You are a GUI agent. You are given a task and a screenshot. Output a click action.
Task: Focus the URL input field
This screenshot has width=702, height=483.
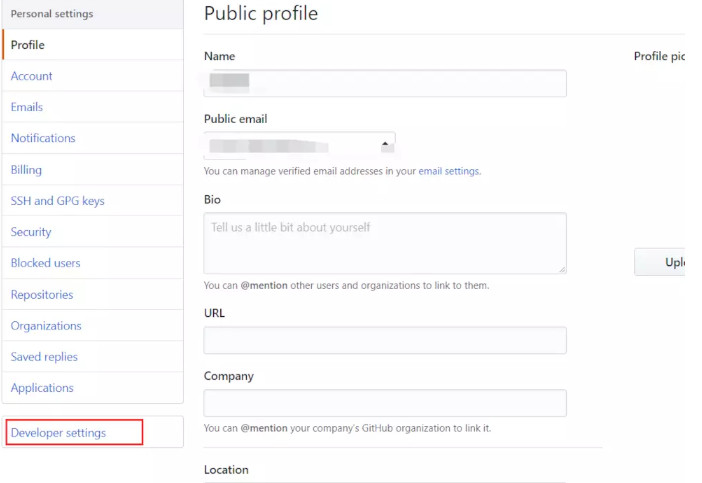(385, 340)
